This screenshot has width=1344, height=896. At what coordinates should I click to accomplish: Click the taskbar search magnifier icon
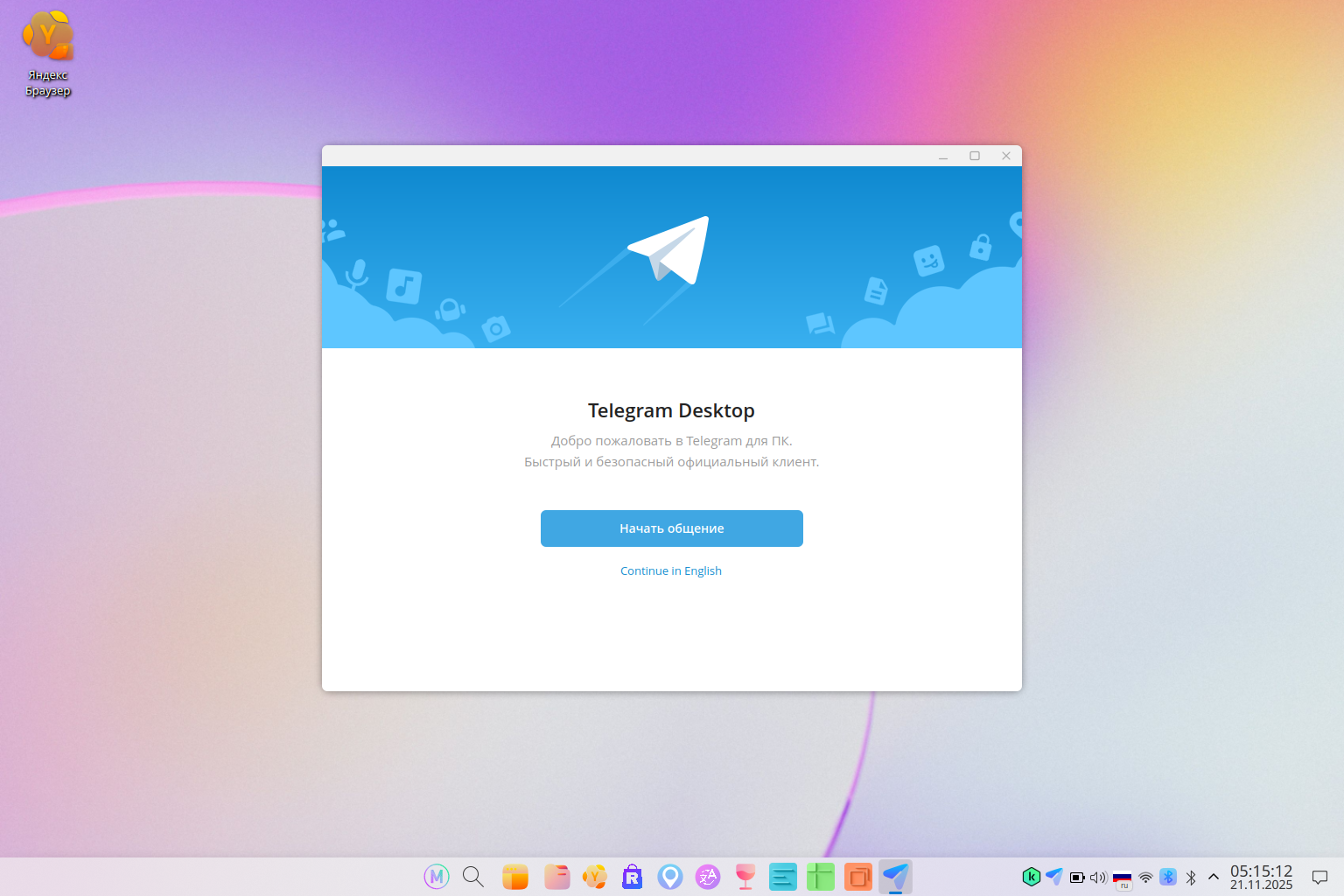(x=473, y=876)
